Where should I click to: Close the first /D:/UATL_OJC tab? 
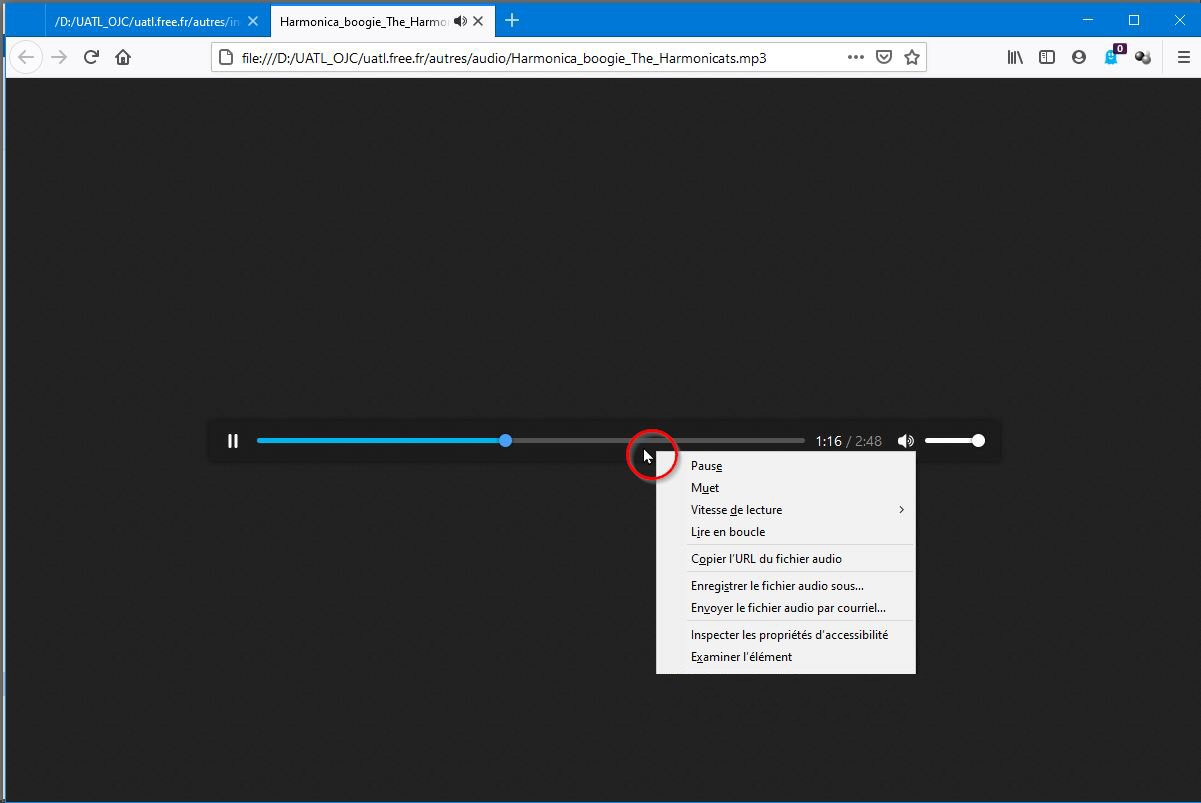tap(253, 21)
